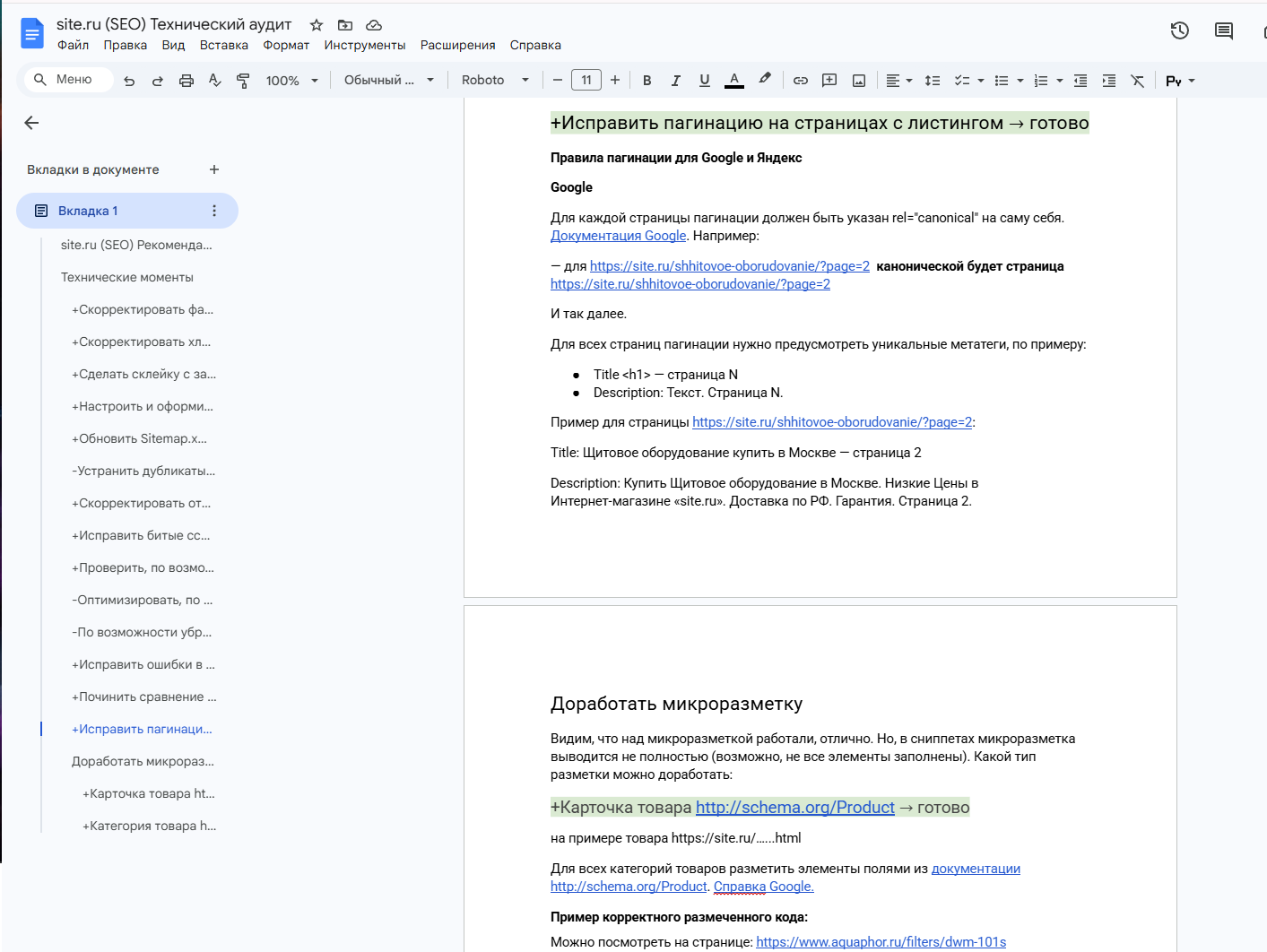Open the Расширения menu
The width and height of the screenshot is (1267, 952).
point(457,46)
